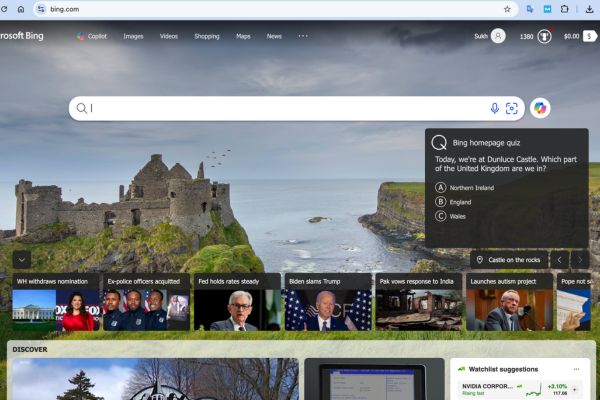The height and width of the screenshot is (400, 600).
Task: Open the extensions puzzle icon
Action: coord(564,9)
